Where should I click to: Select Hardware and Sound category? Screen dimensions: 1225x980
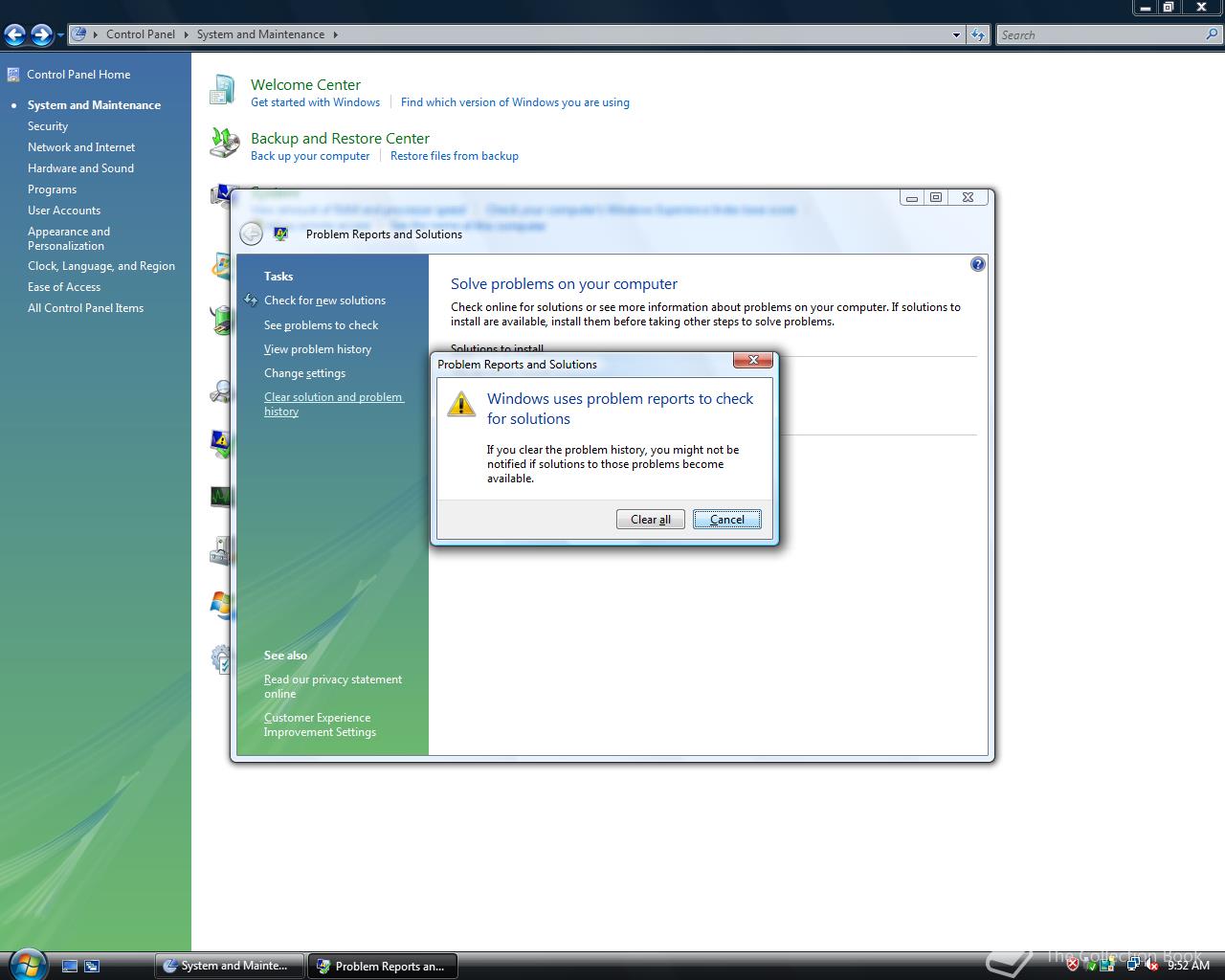[80, 168]
